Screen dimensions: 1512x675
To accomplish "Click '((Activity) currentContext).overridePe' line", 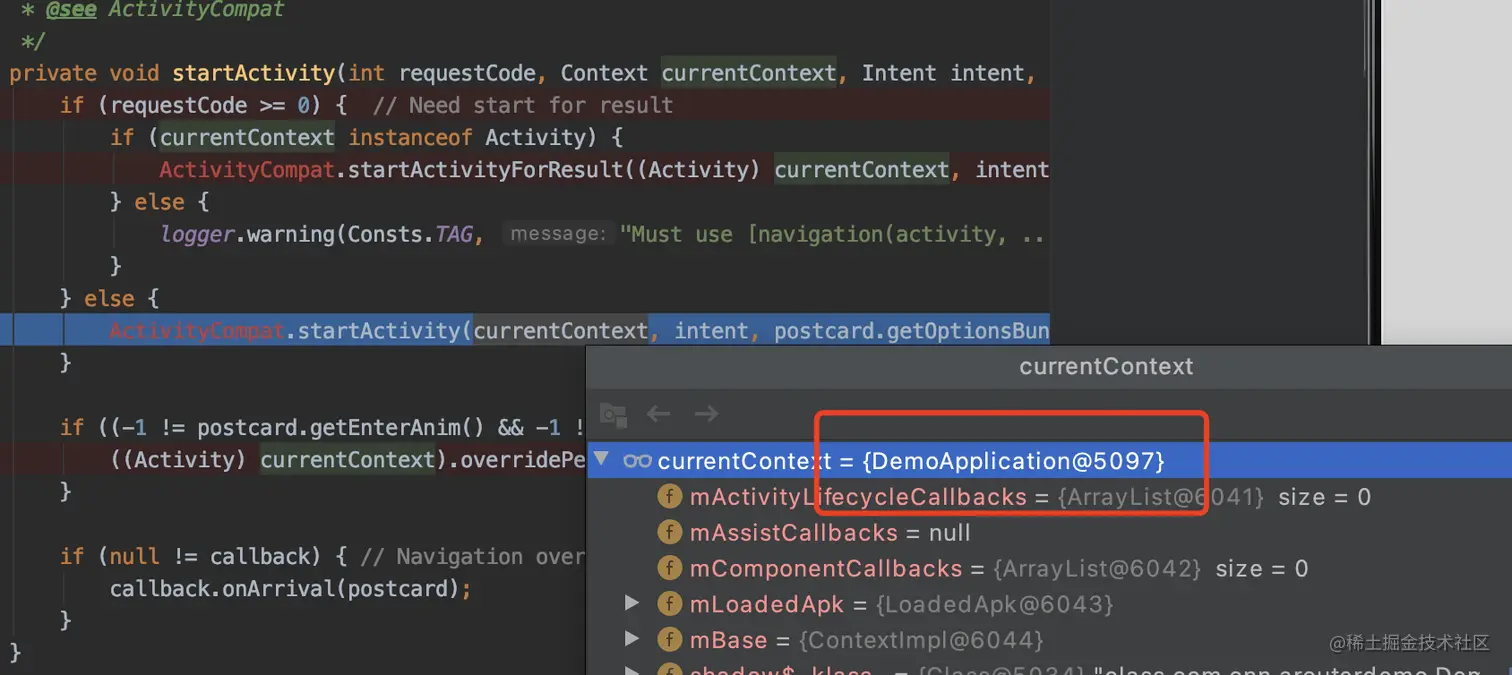I will (347, 460).
